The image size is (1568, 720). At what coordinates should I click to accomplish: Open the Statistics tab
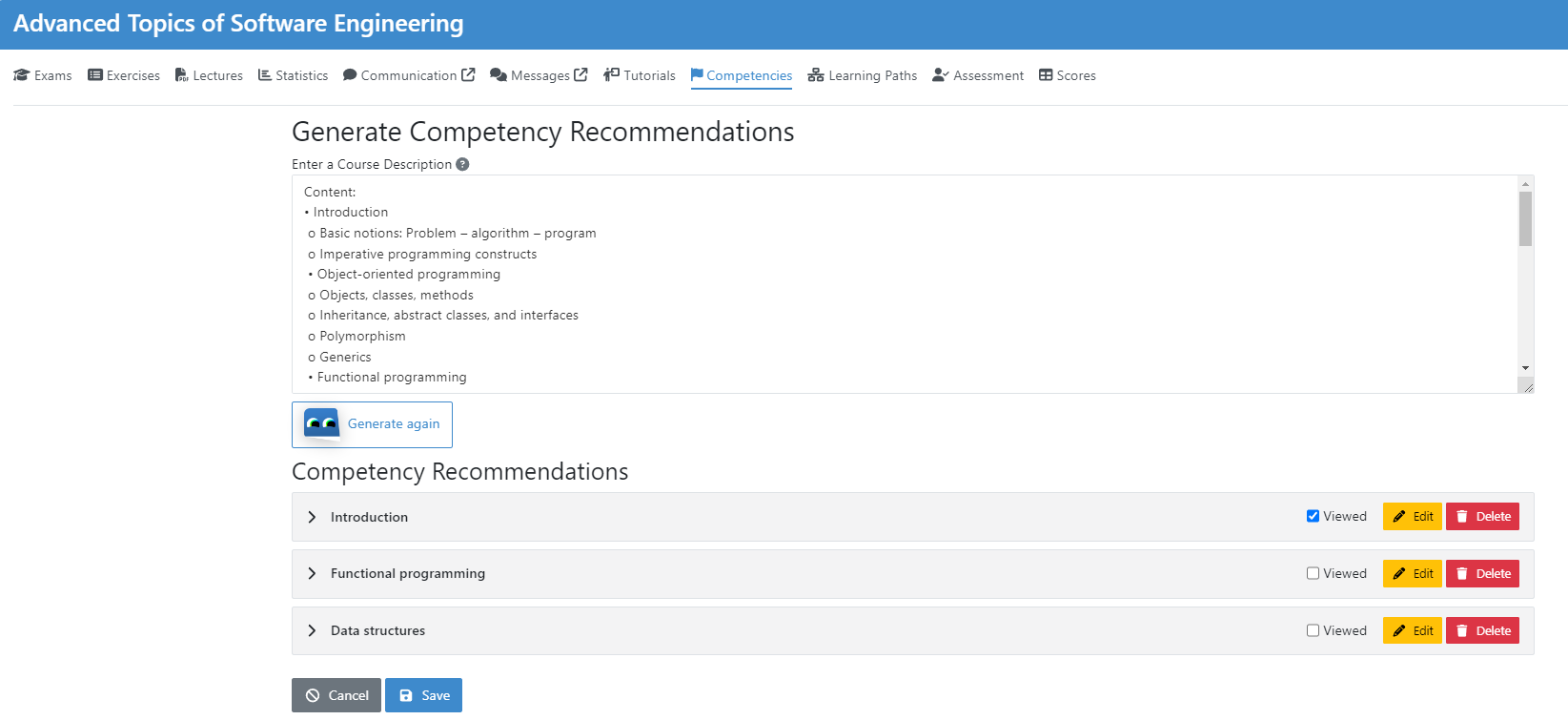[293, 75]
